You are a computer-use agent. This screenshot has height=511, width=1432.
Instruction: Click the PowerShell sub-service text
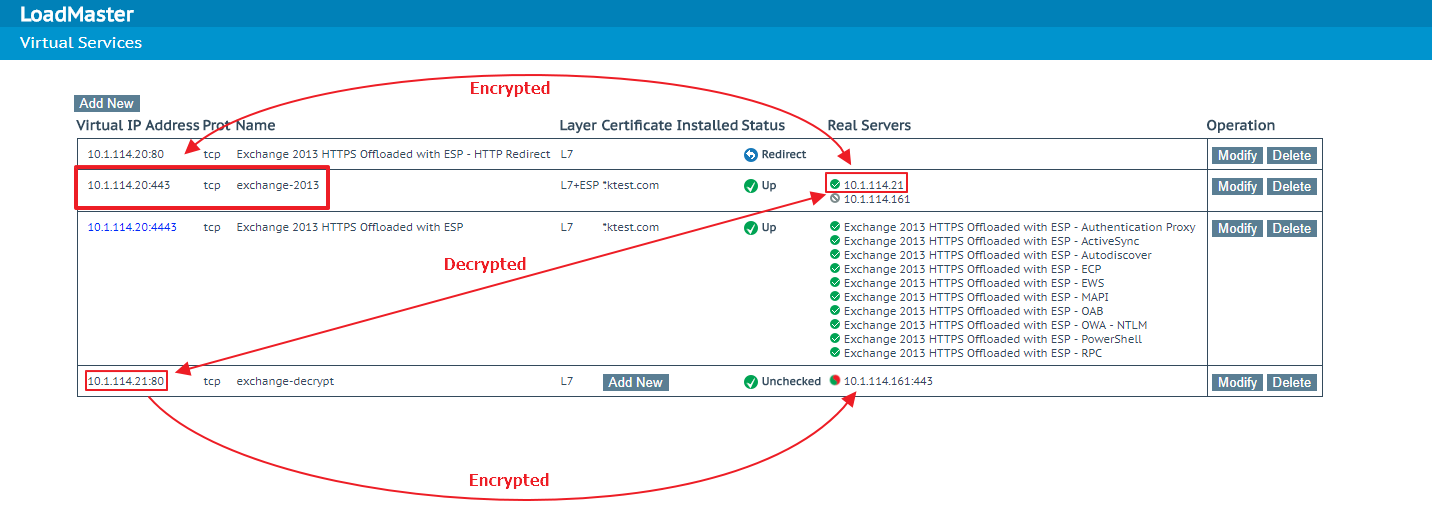(x=992, y=339)
